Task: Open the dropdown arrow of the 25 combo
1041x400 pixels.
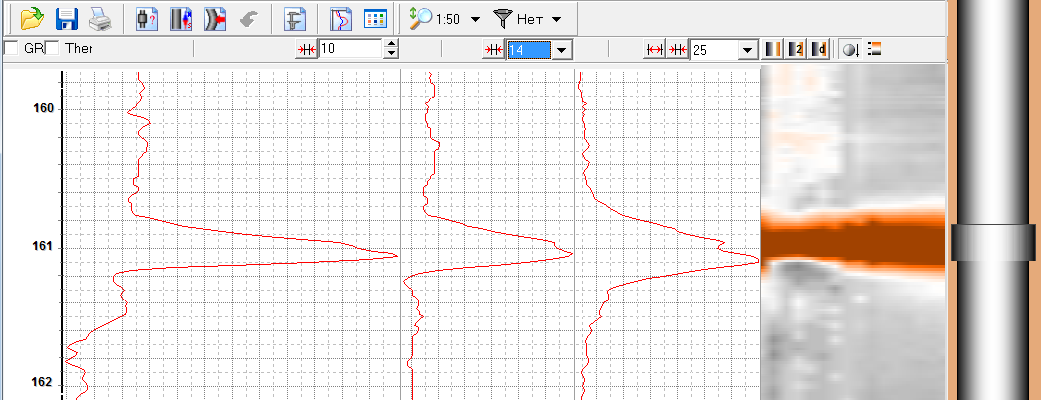Action: pyautogui.click(x=748, y=50)
